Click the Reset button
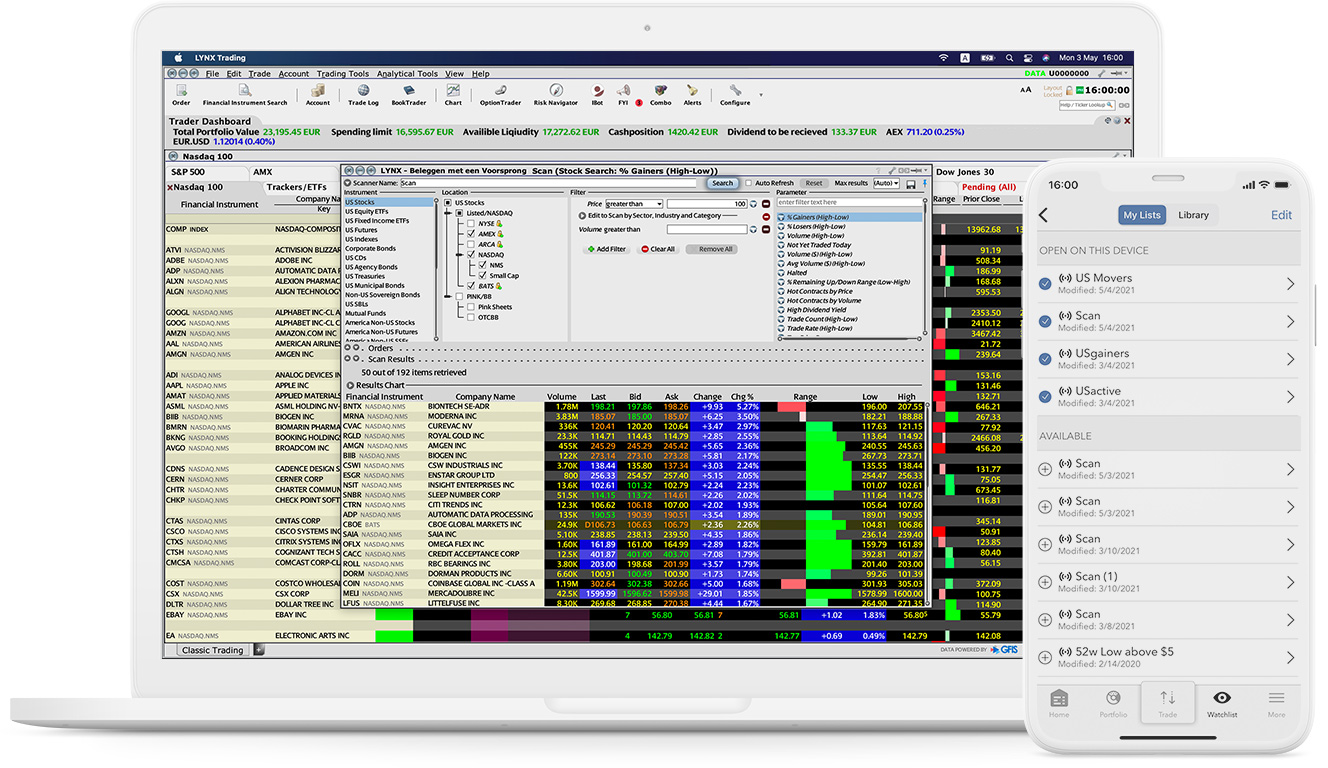The height and width of the screenshot is (768, 1328). click(x=814, y=183)
